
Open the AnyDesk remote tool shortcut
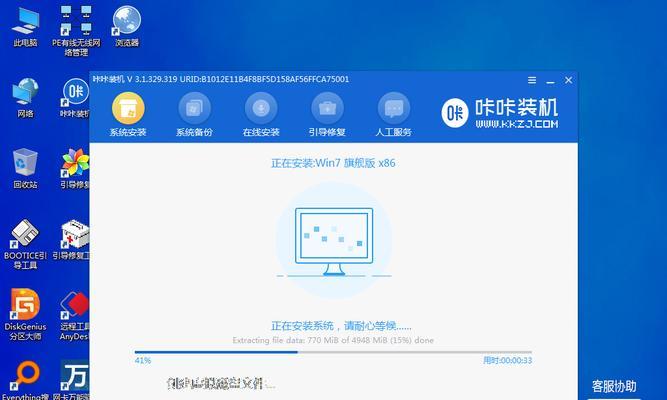click(76, 307)
